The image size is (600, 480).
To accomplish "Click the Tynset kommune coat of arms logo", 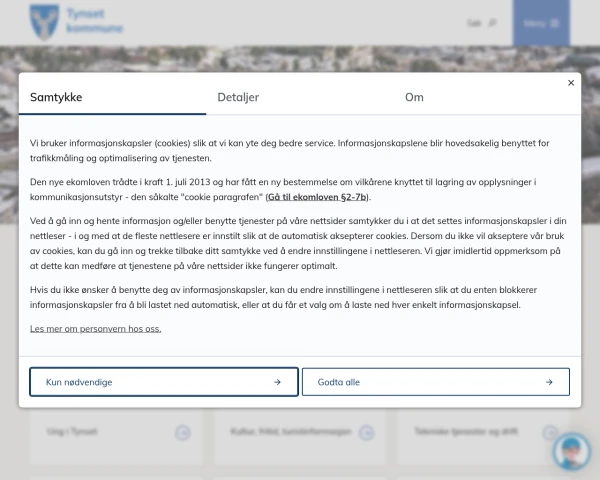I will [44, 22].
